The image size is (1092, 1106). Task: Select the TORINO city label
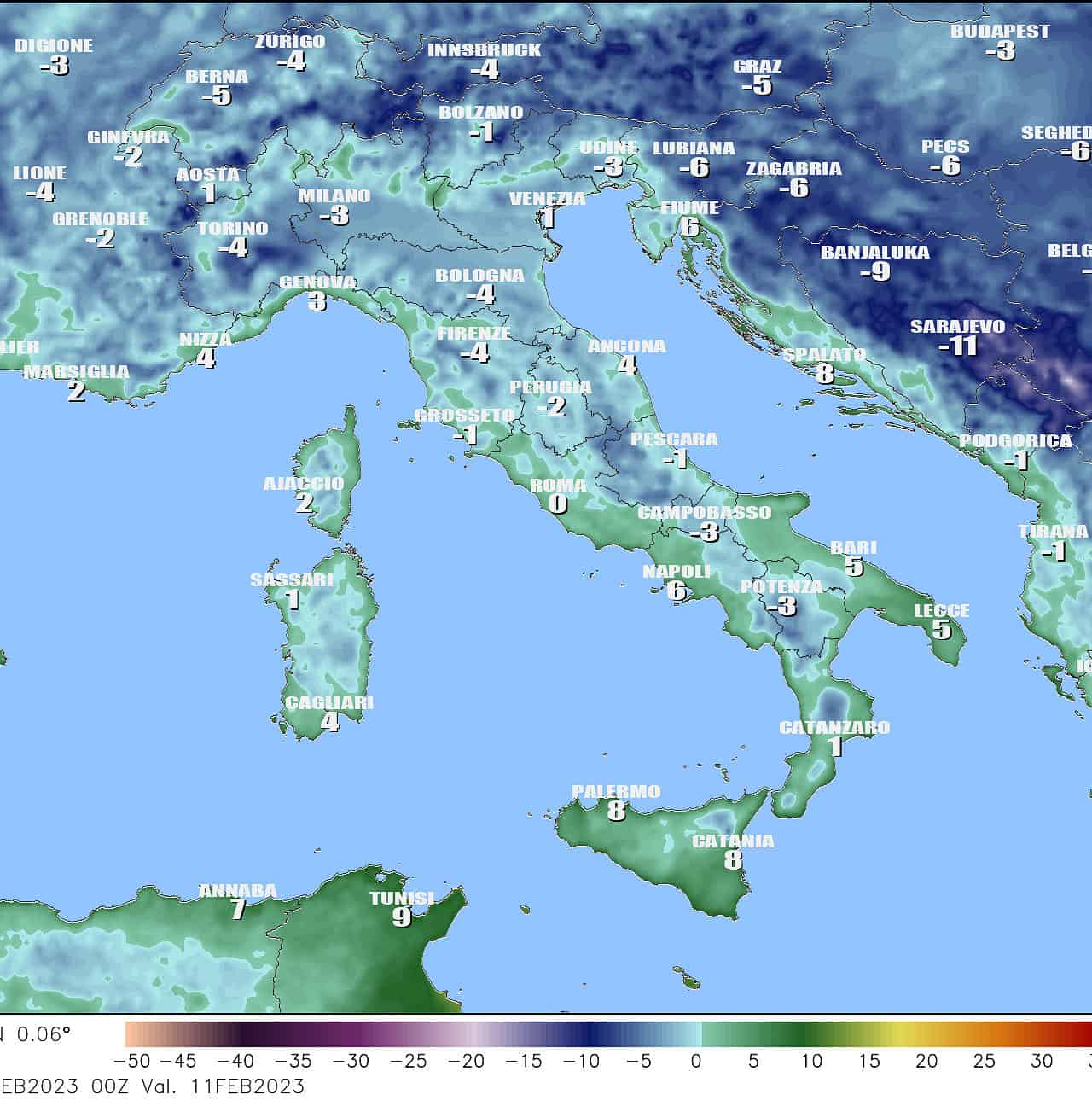[233, 229]
